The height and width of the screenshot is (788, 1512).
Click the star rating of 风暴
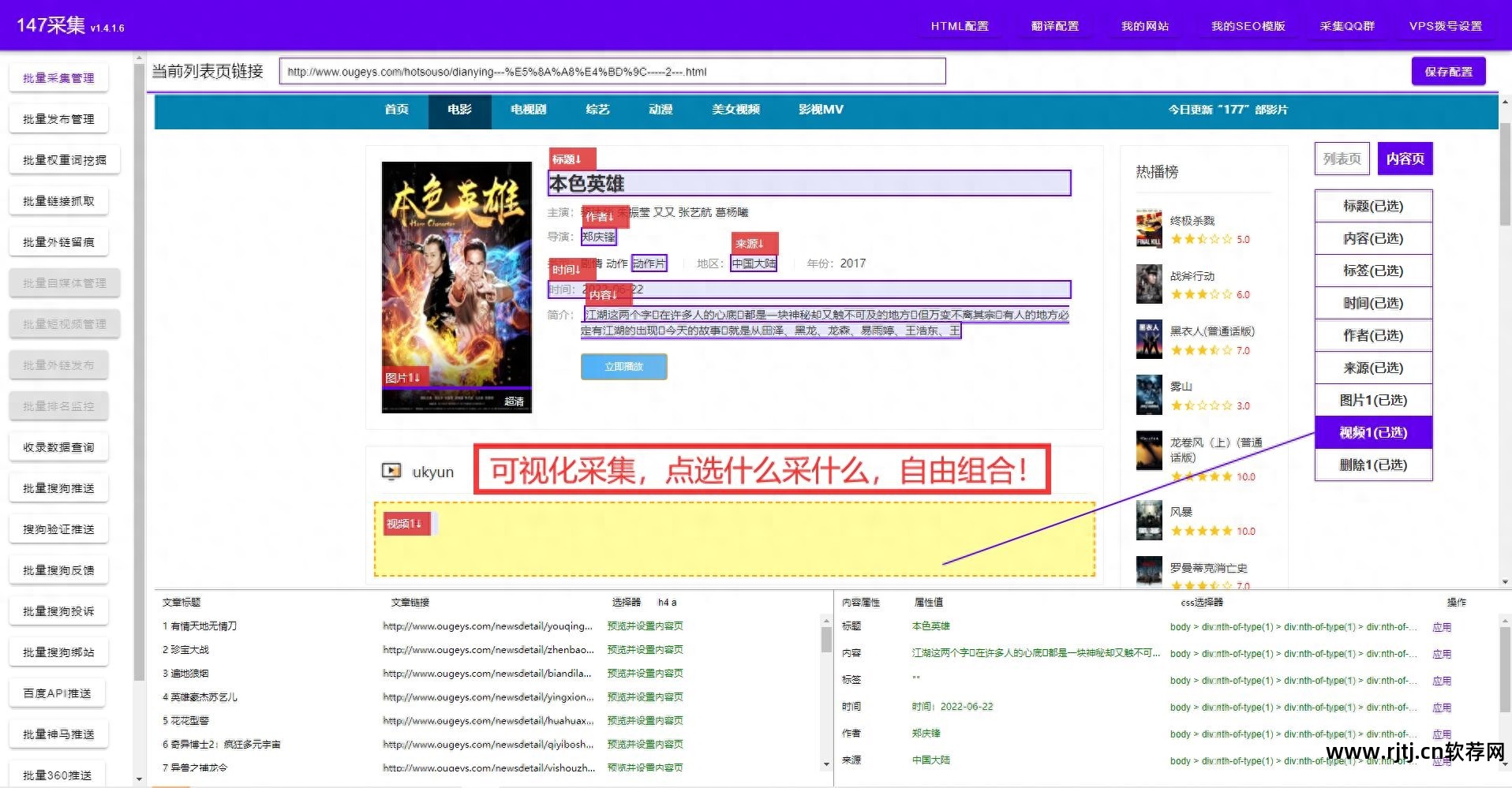pyautogui.click(x=1200, y=530)
